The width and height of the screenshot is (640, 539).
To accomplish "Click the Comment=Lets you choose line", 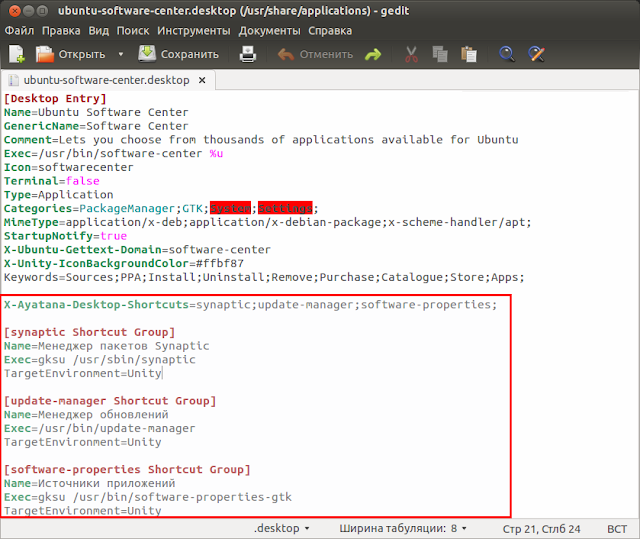I will (x=261, y=140).
